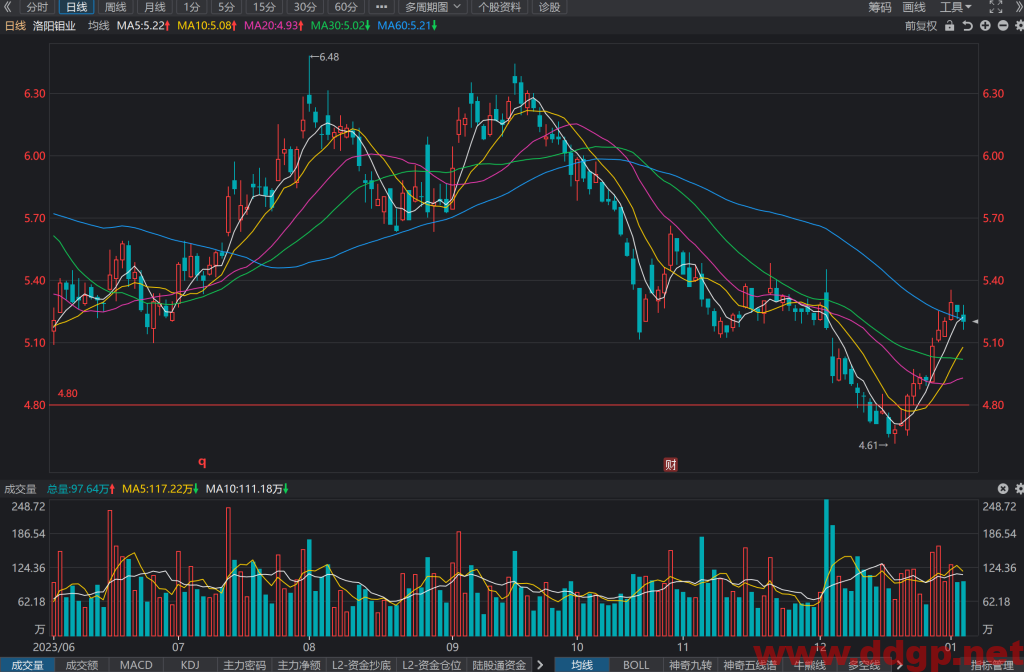The height and width of the screenshot is (672, 1024).
Task: Close the 成交量 volume sub-panel
Action: tap(1003, 488)
